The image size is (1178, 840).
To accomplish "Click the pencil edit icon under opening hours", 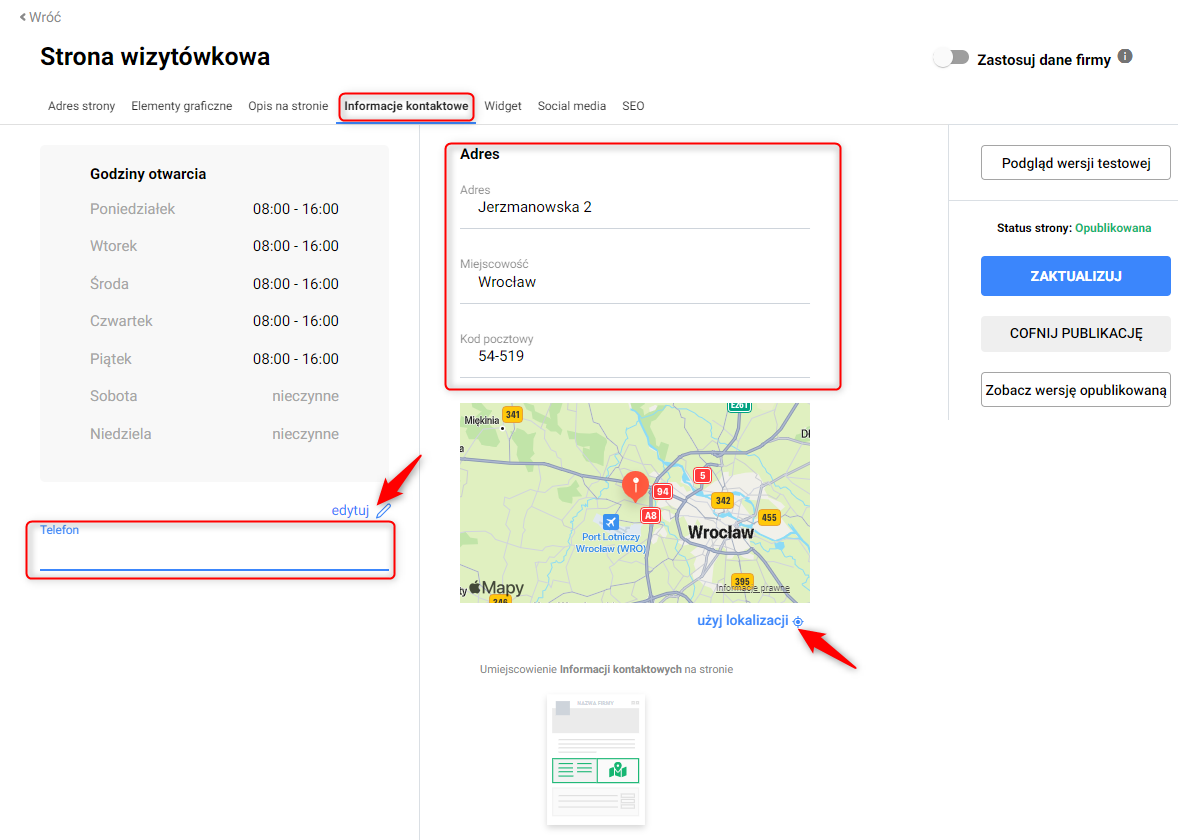I will click(384, 510).
